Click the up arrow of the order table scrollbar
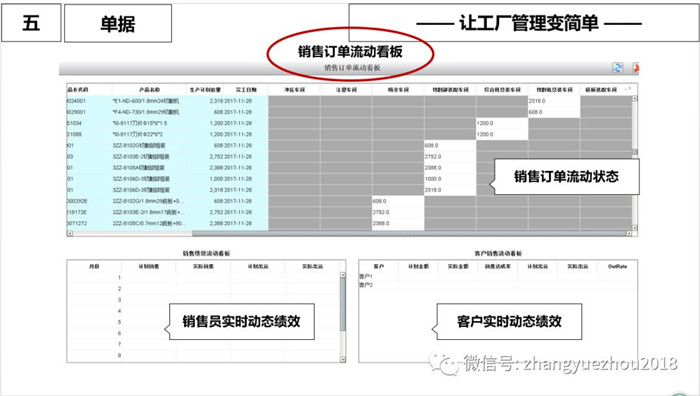 [x=634, y=98]
